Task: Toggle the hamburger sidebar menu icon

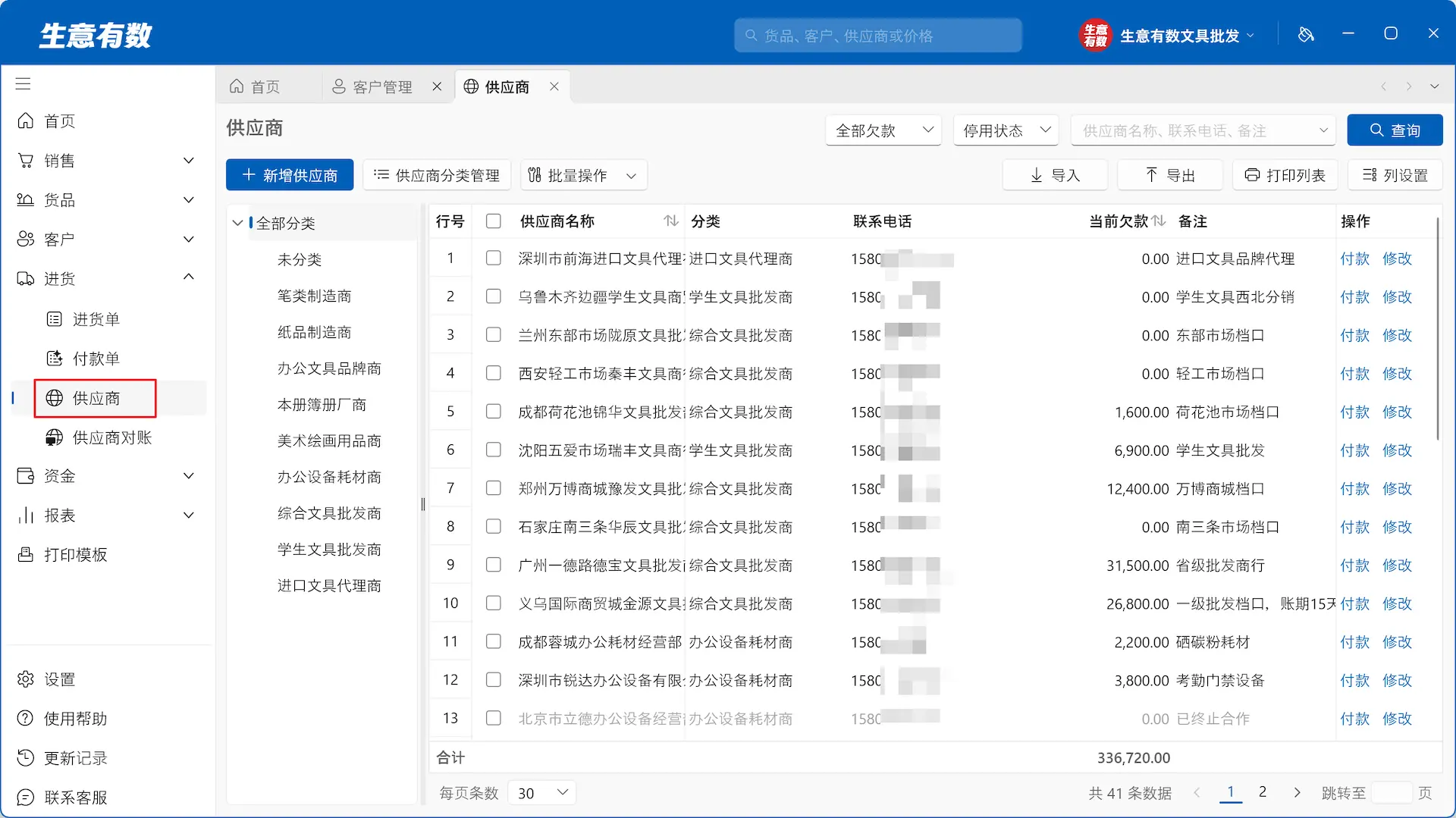Action: (x=24, y=83)
